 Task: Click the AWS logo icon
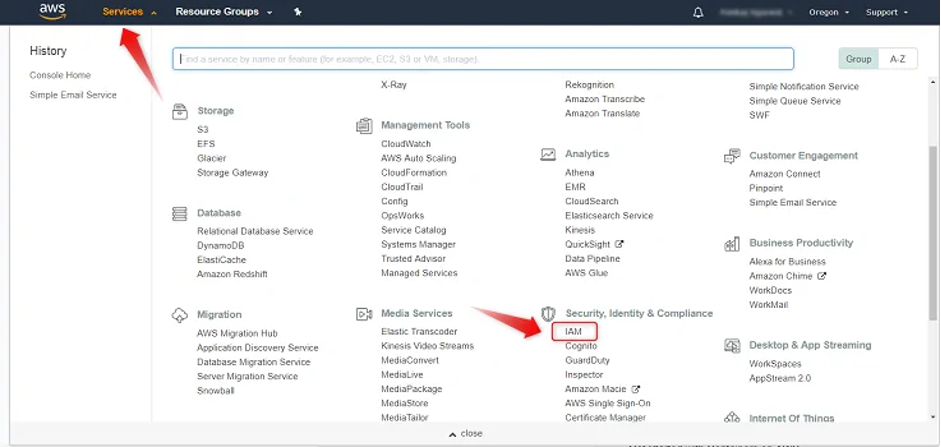(x=52, y=11)
